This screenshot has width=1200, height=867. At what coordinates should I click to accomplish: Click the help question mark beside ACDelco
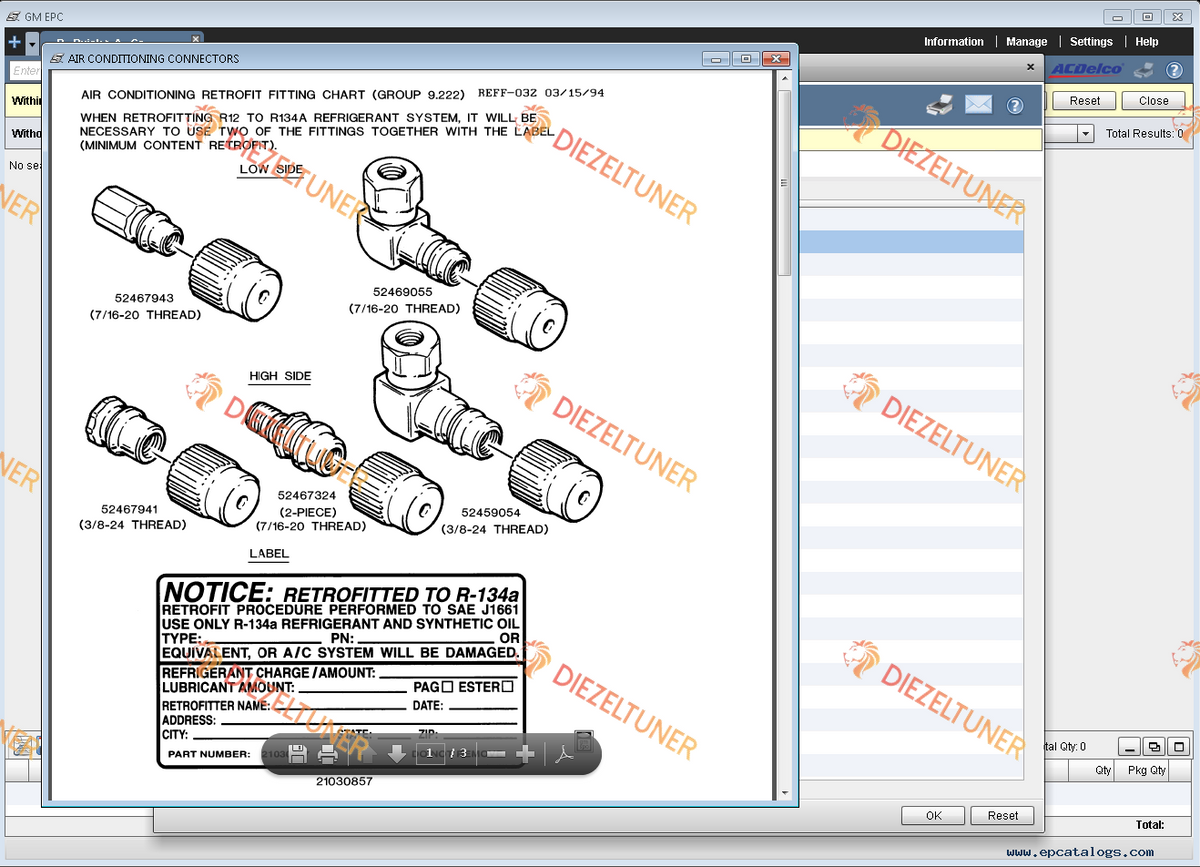1173,70
